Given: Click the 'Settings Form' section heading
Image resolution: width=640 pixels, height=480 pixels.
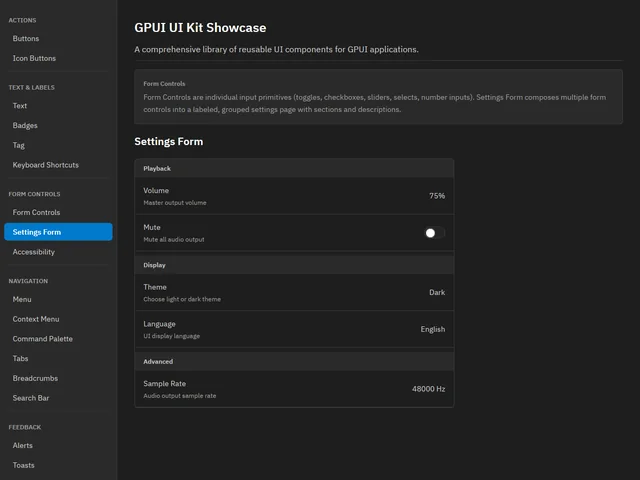Looking at the screenshot, I should point(169,142).
